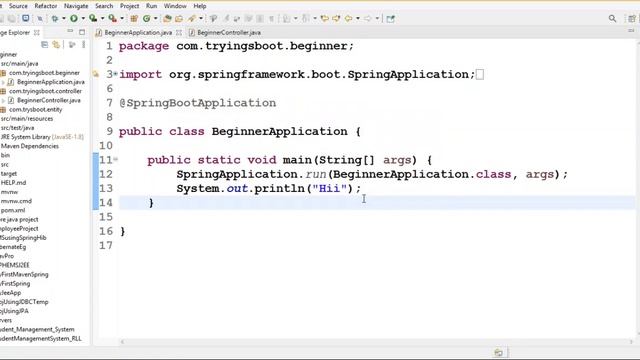
Task: Open the External Tools dropdown arrow
Action: click(122, 18)
